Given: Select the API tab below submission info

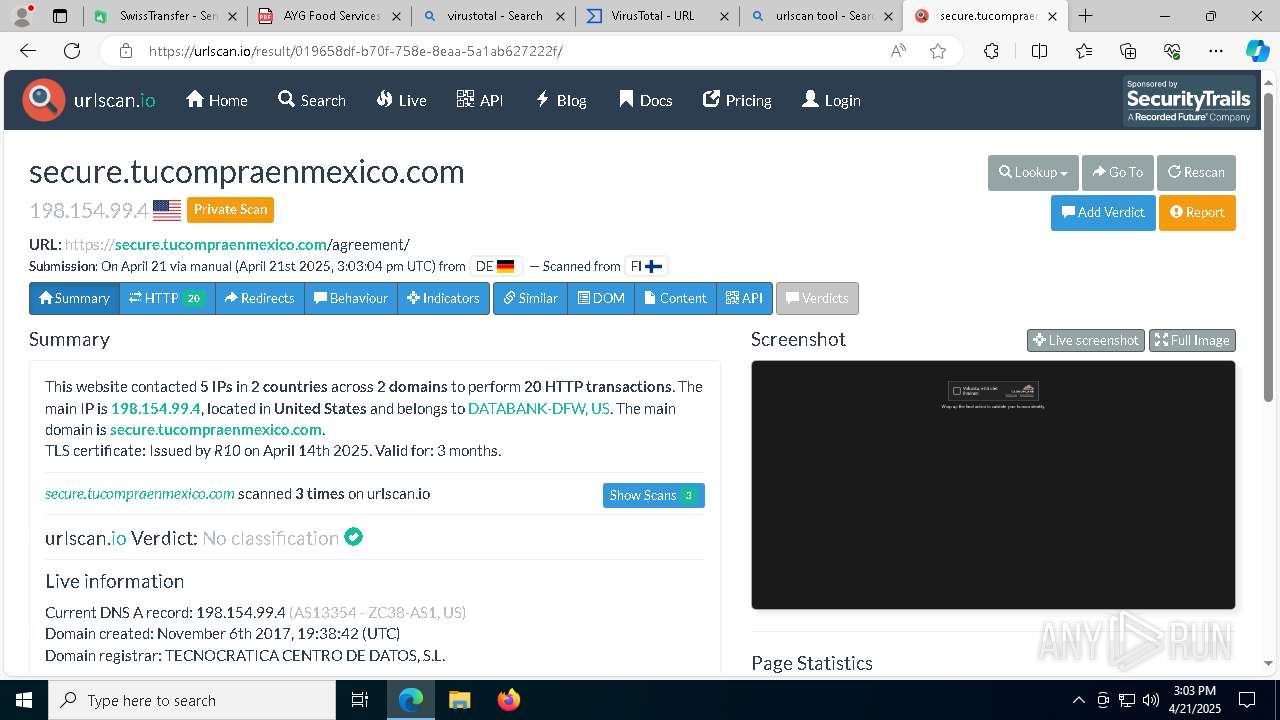Looking at the screenshot, I should (744, 298).
